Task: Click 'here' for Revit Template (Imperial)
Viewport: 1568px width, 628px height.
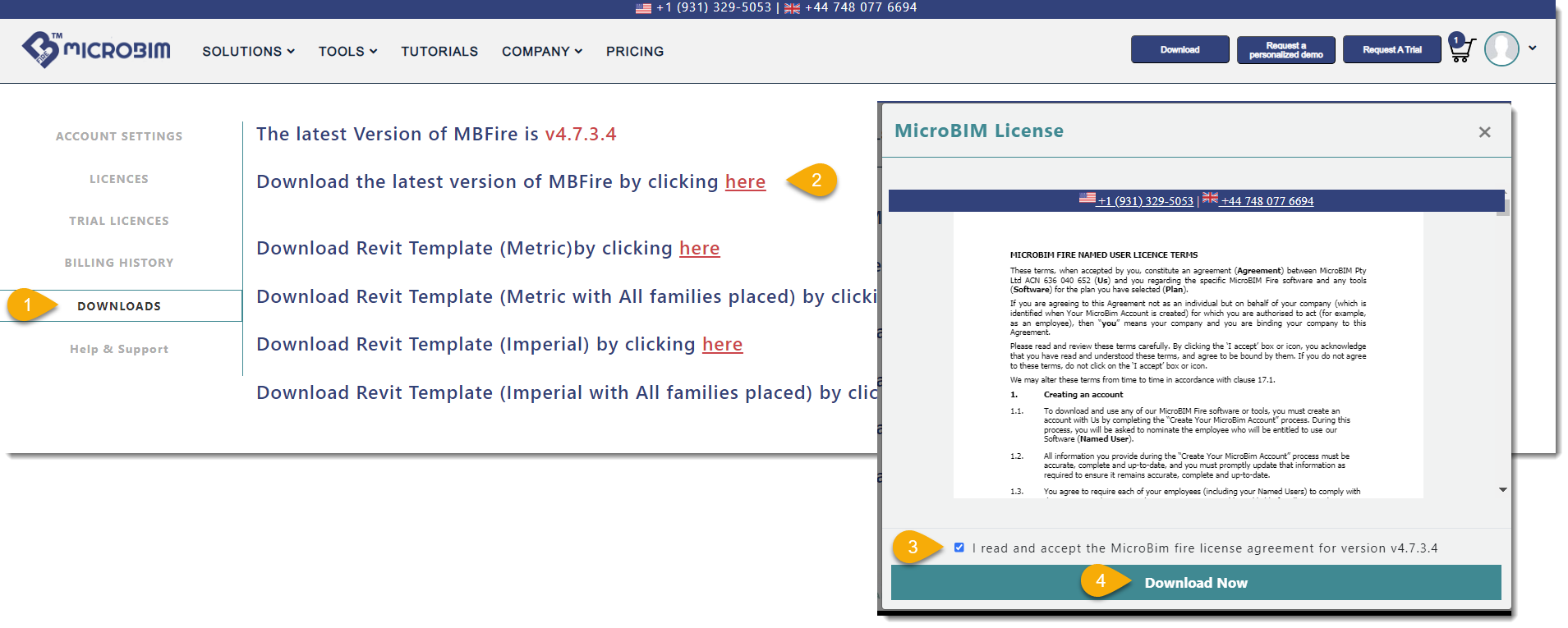Action: click(x=722, y=344)
